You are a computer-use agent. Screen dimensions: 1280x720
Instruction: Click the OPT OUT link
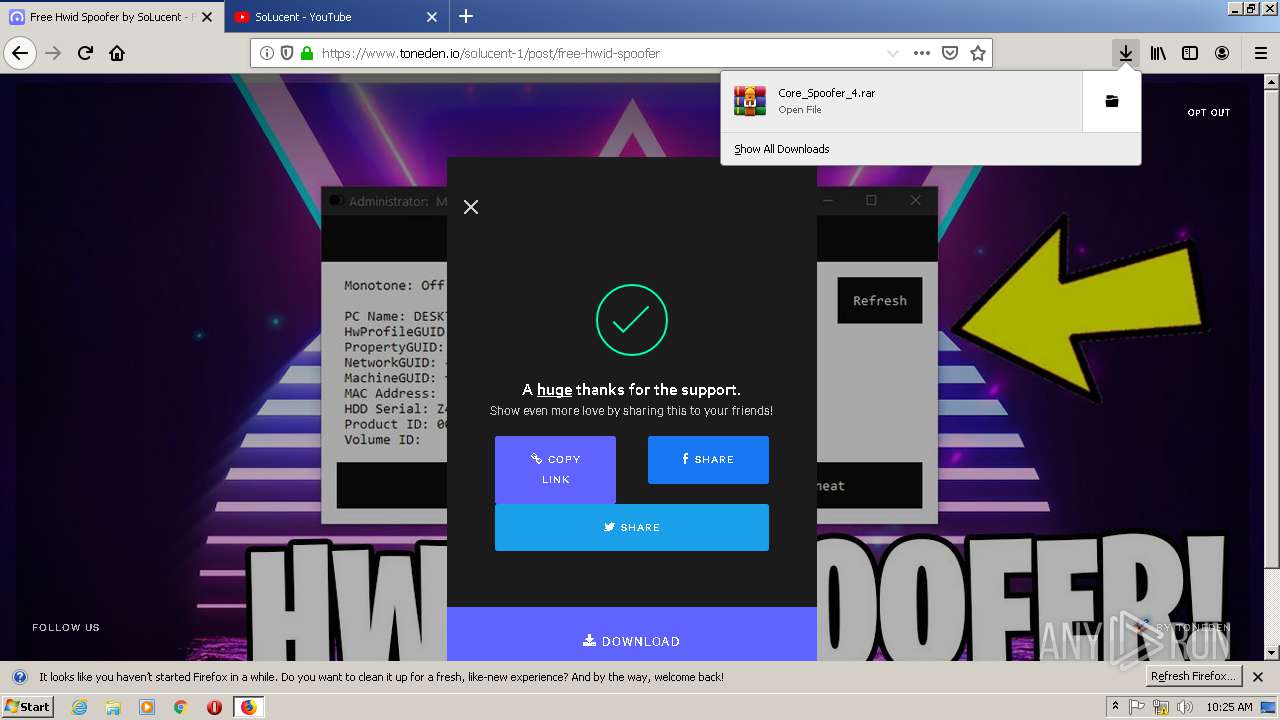click(1208, 113)
